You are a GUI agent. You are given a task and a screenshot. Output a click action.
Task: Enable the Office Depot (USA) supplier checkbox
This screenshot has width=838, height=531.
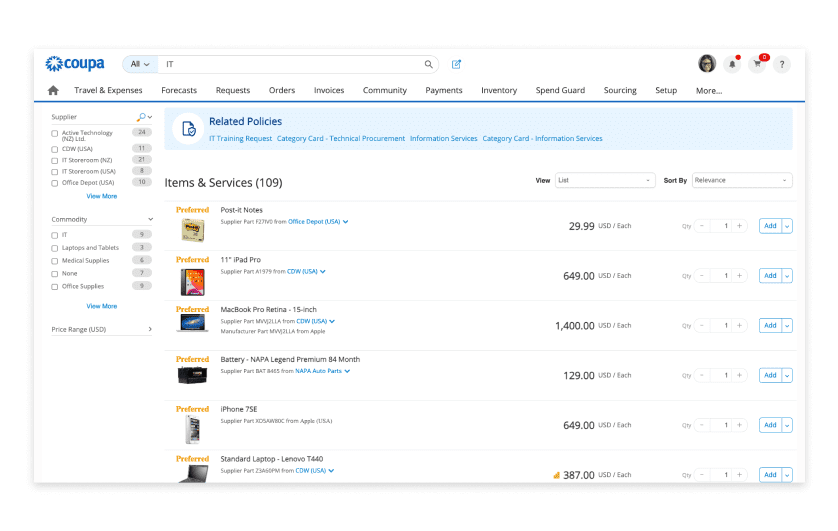click(x=55, y=183)
